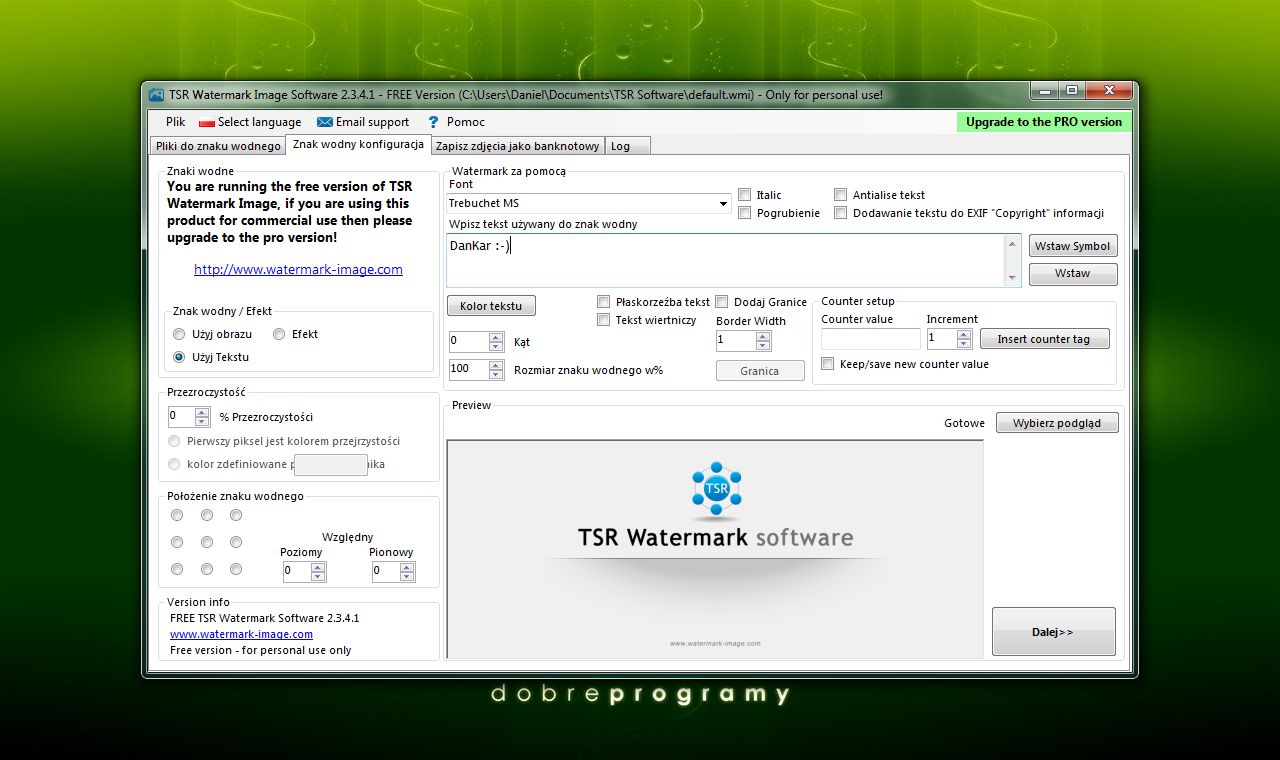Open the Pomoc menu
The width and height of the screenshot is (1280, 760).
coord(466,122)
